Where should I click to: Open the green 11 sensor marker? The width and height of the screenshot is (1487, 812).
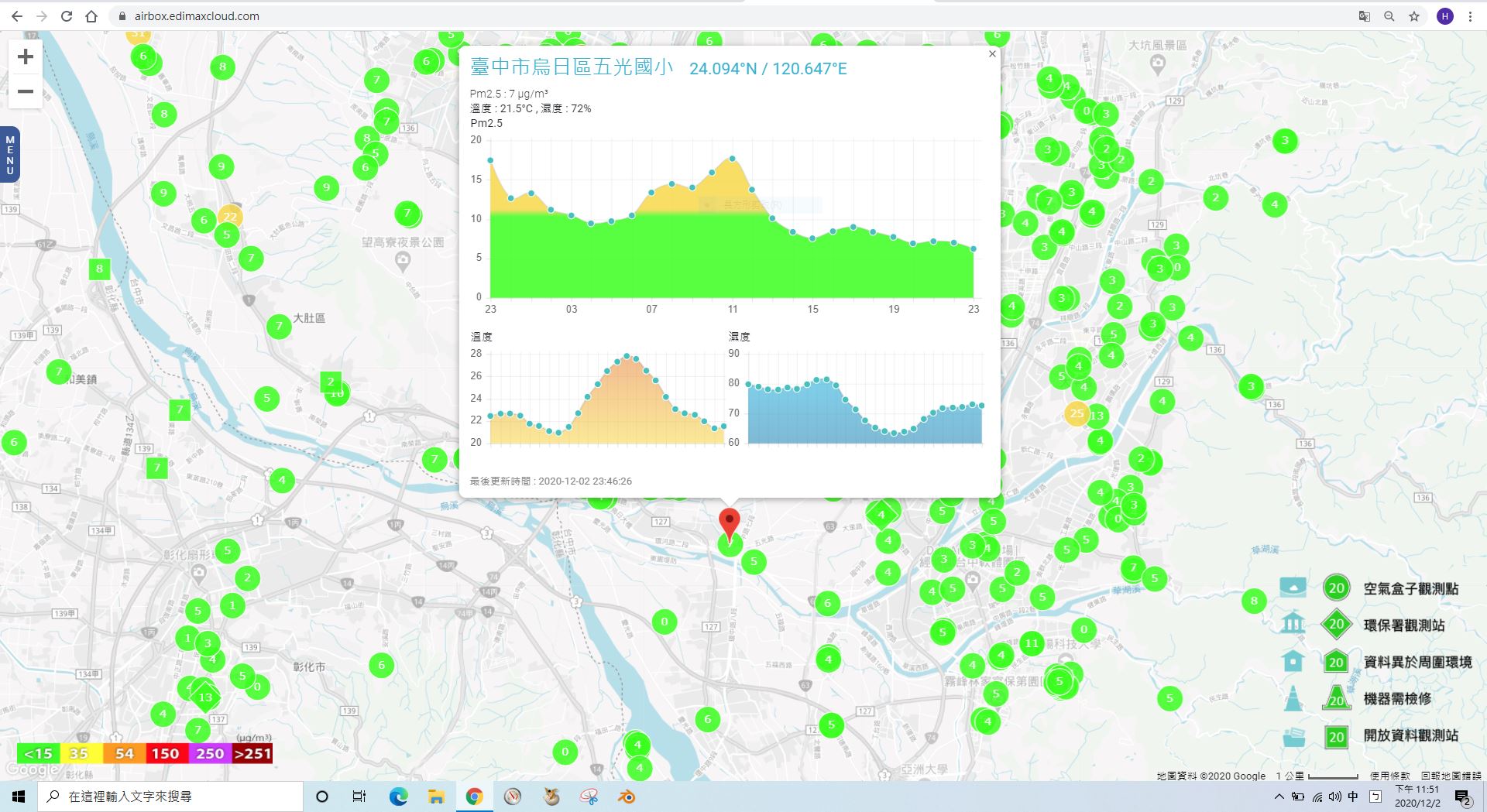tap(1032, 642)
